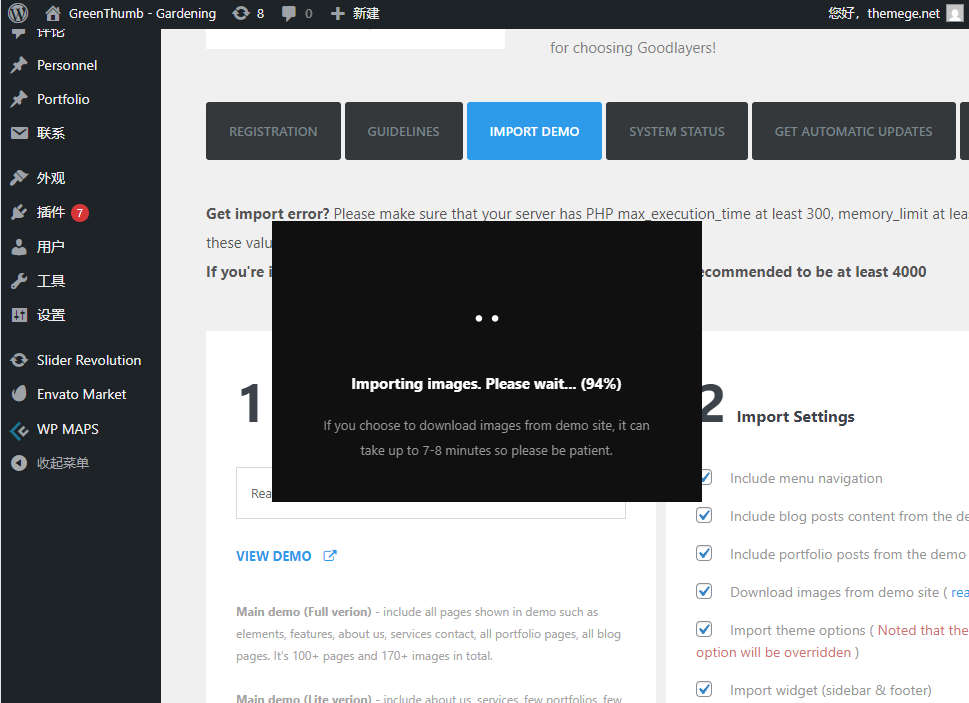Click the collapse menu arrow icon
Image resolution: width=969 pixels, height=703 pixels.
(19, 463)
